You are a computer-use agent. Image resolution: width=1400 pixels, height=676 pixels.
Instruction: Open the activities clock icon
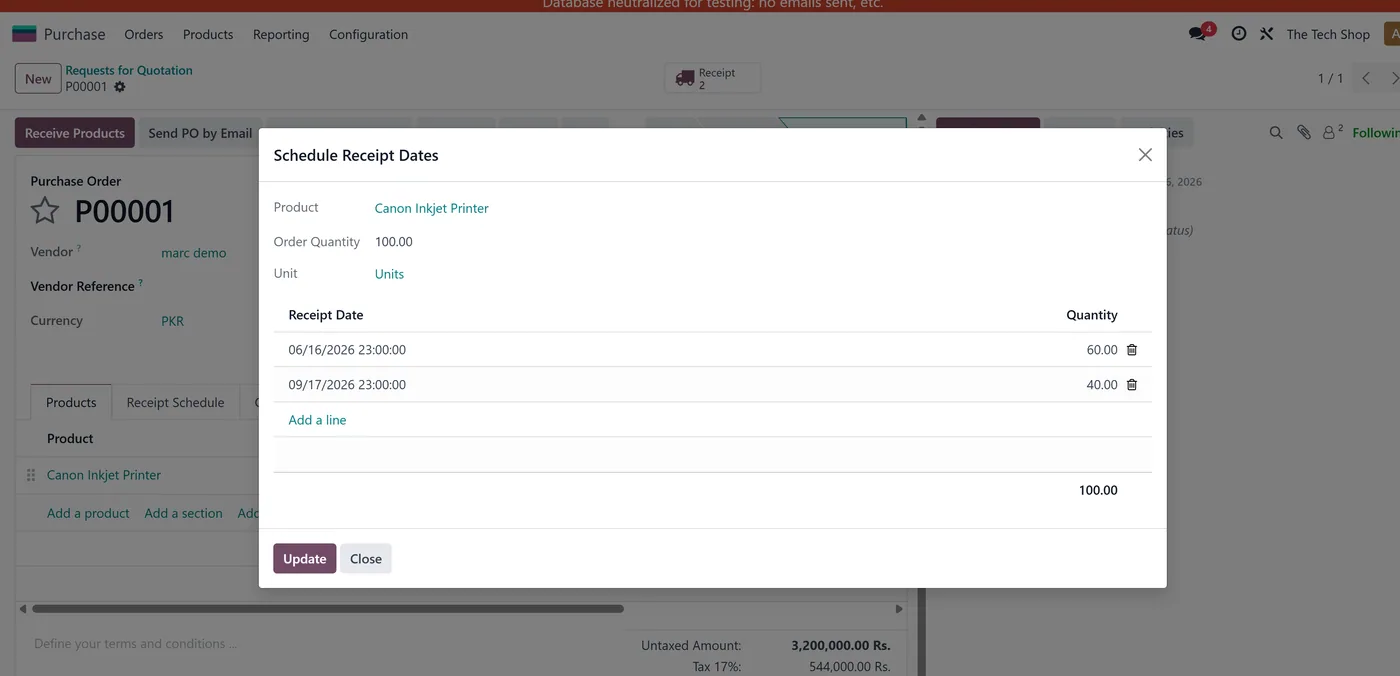coord(1239,34)
